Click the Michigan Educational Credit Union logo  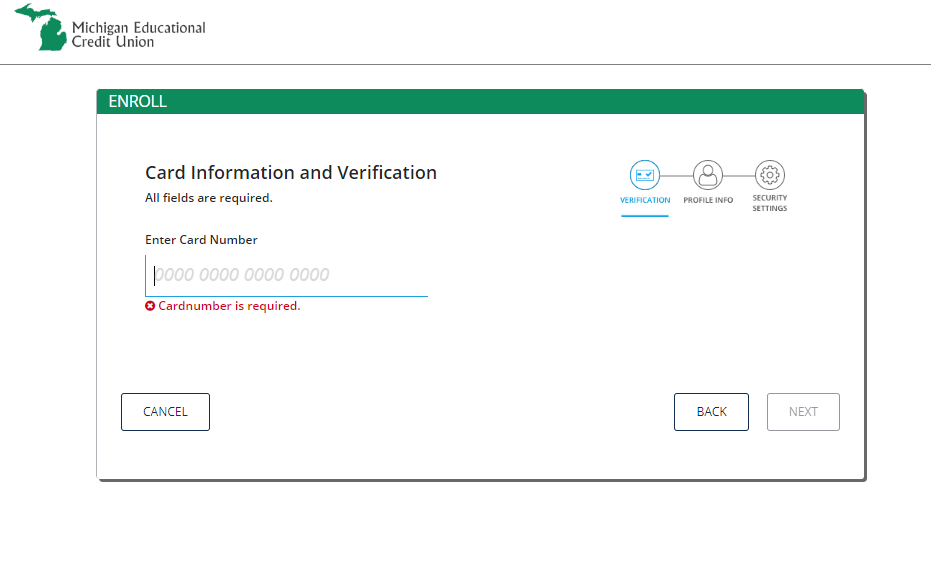click(x=110, y=27)
